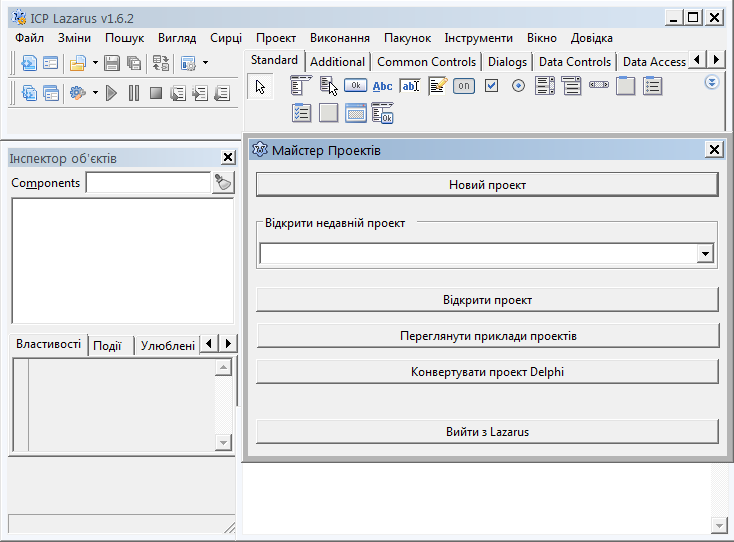Pick the TPanel component
734x542 pixels.
[328, 113]
